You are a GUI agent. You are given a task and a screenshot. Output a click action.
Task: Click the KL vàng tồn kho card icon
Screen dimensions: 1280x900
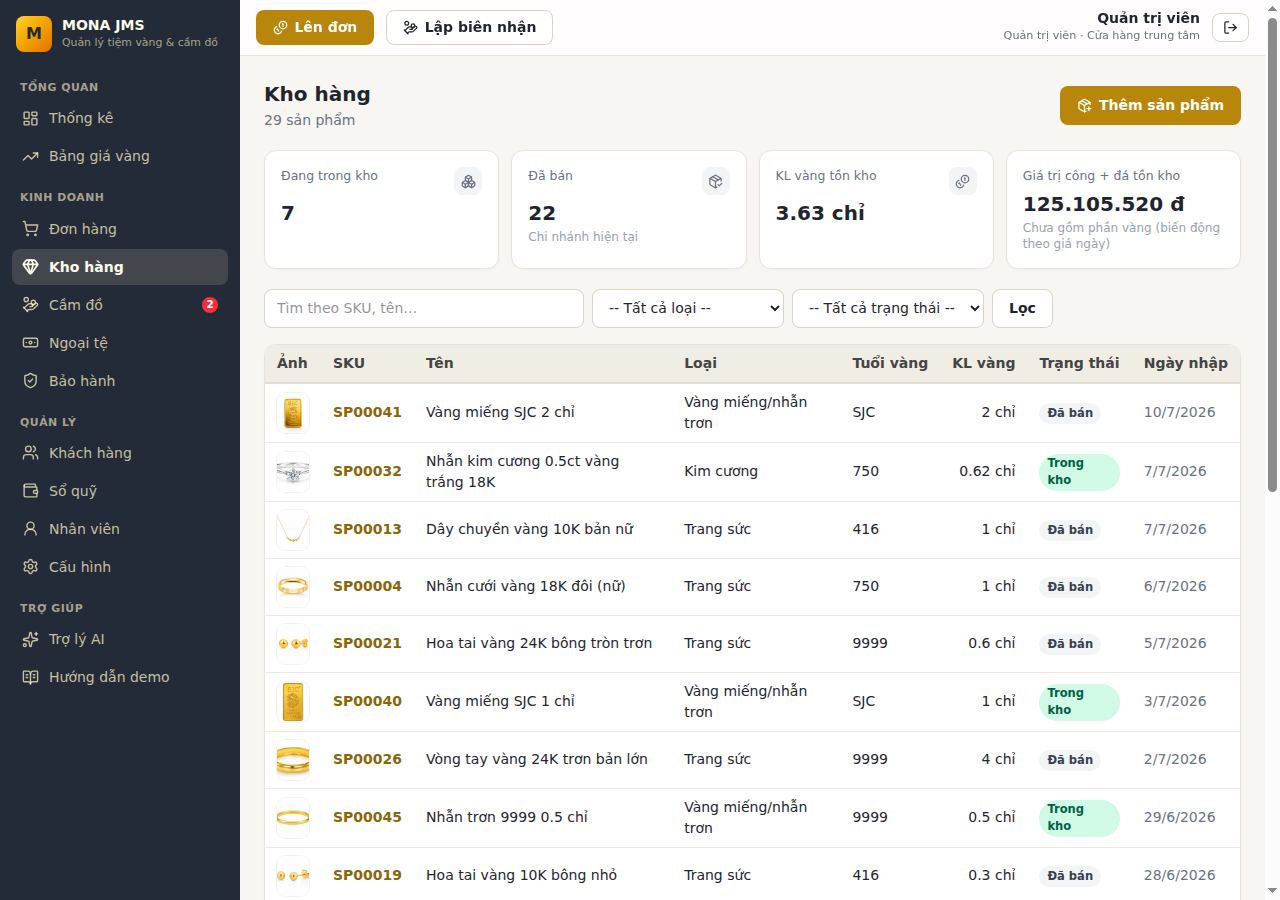[962, 181]
